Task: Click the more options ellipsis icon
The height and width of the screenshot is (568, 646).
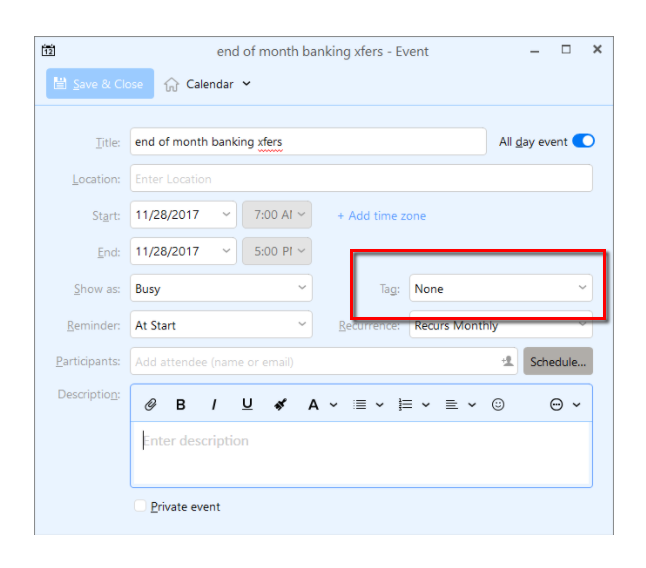Action: 557,405
